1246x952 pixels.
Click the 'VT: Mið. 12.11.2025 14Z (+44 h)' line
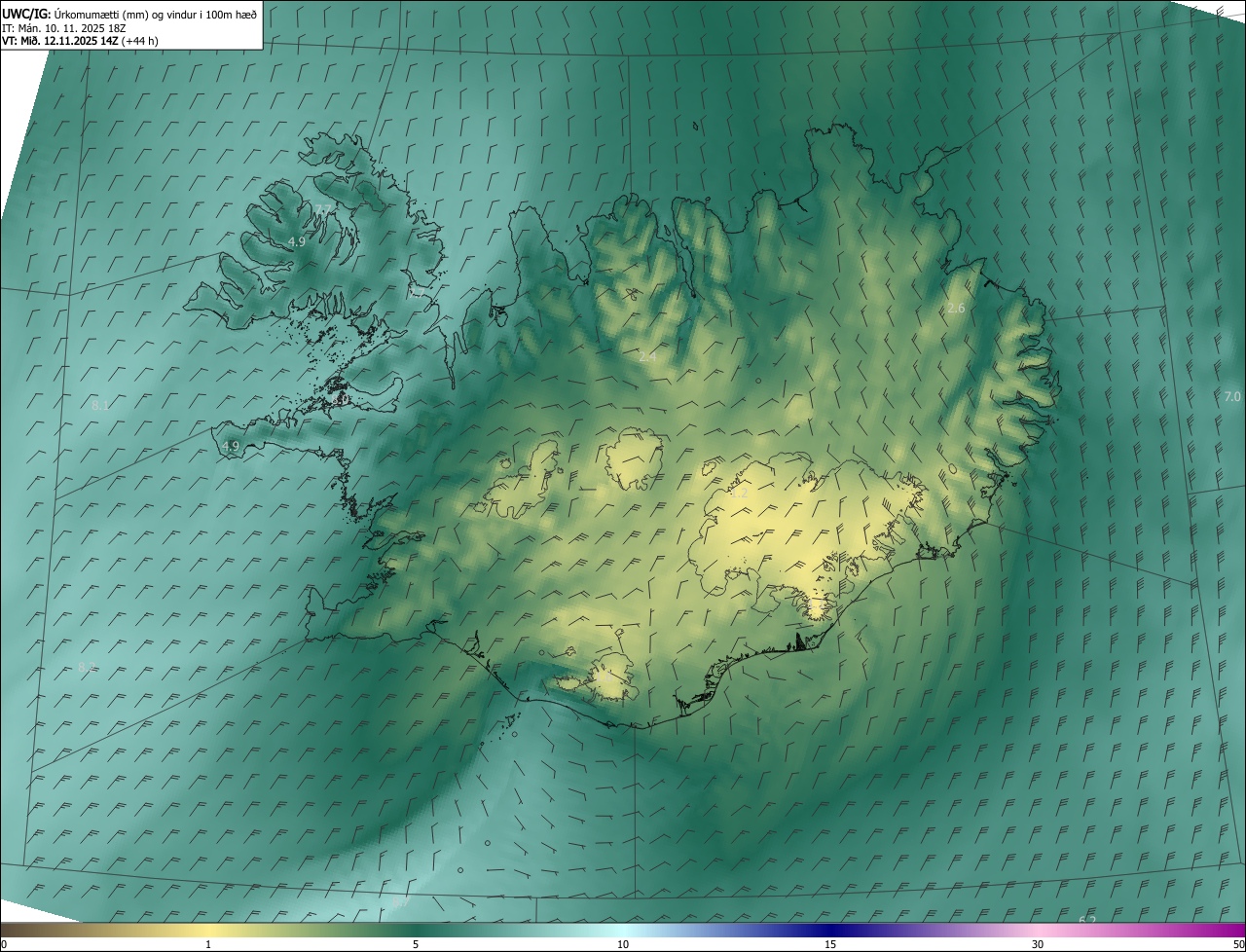pyautogui.click(x=80, y=41)
